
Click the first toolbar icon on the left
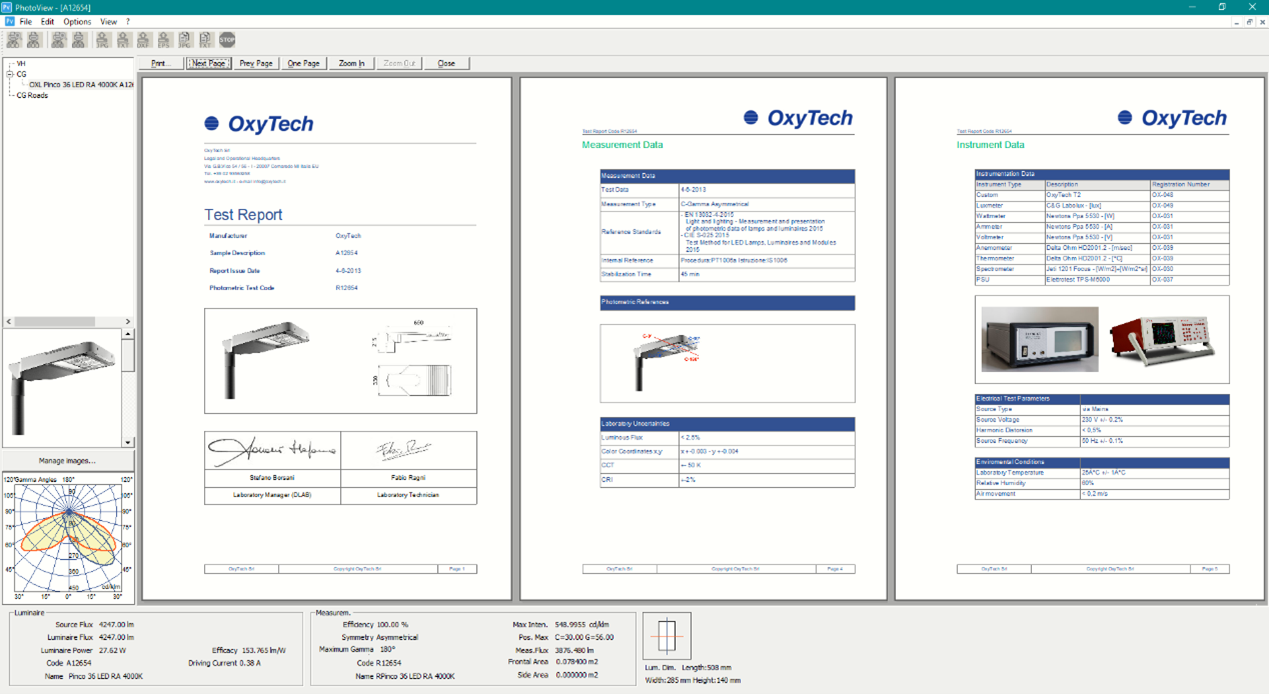coord(14,40)
